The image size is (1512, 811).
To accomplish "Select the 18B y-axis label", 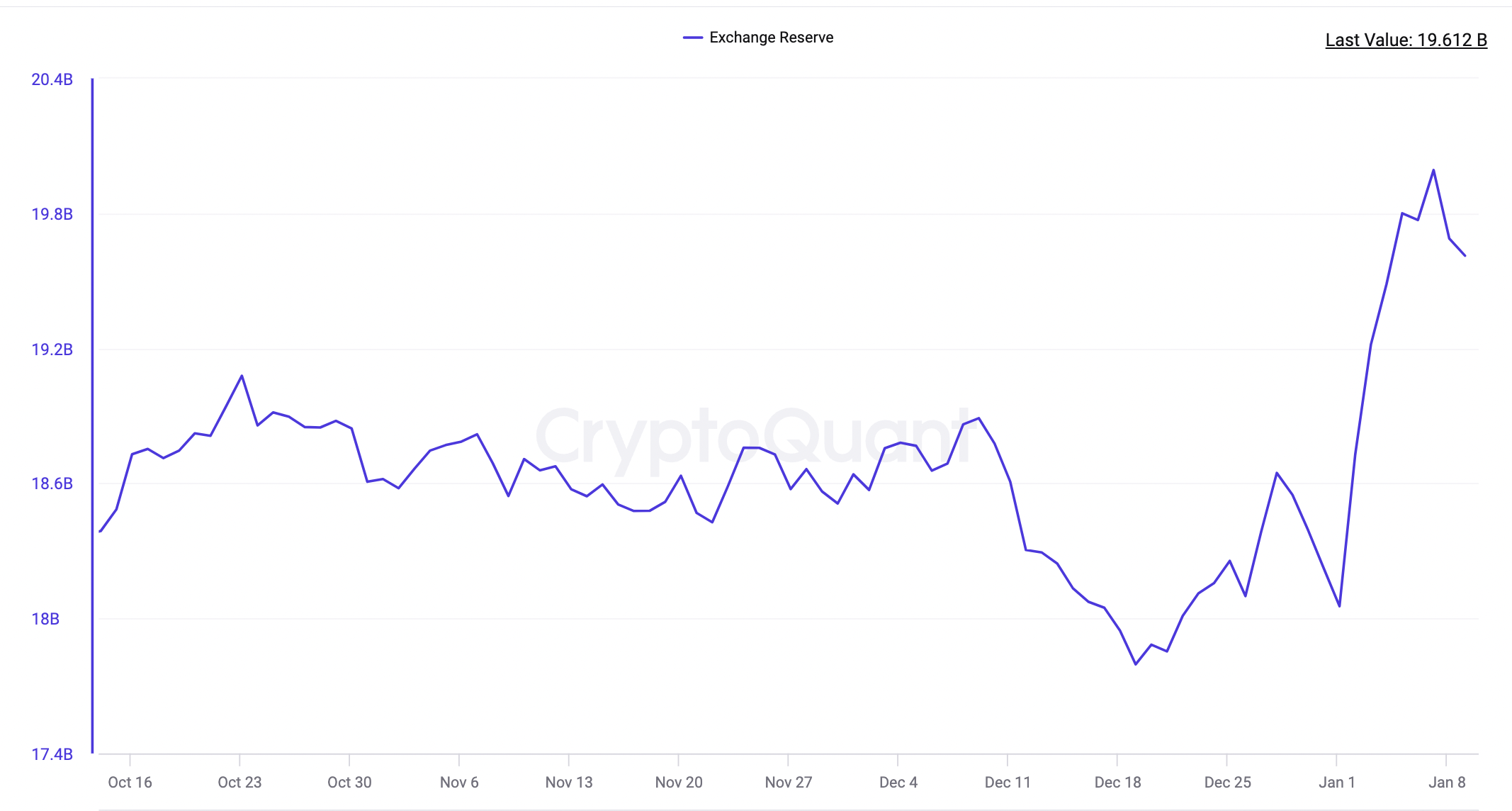I will click(45, 619).
